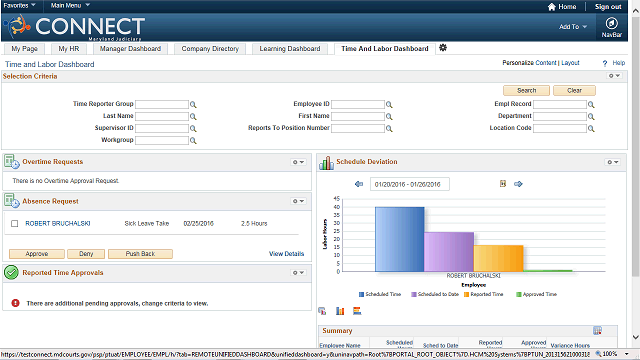This screenshot has width=640, height=360.
Task: Click Sign out
Action: 608,7
